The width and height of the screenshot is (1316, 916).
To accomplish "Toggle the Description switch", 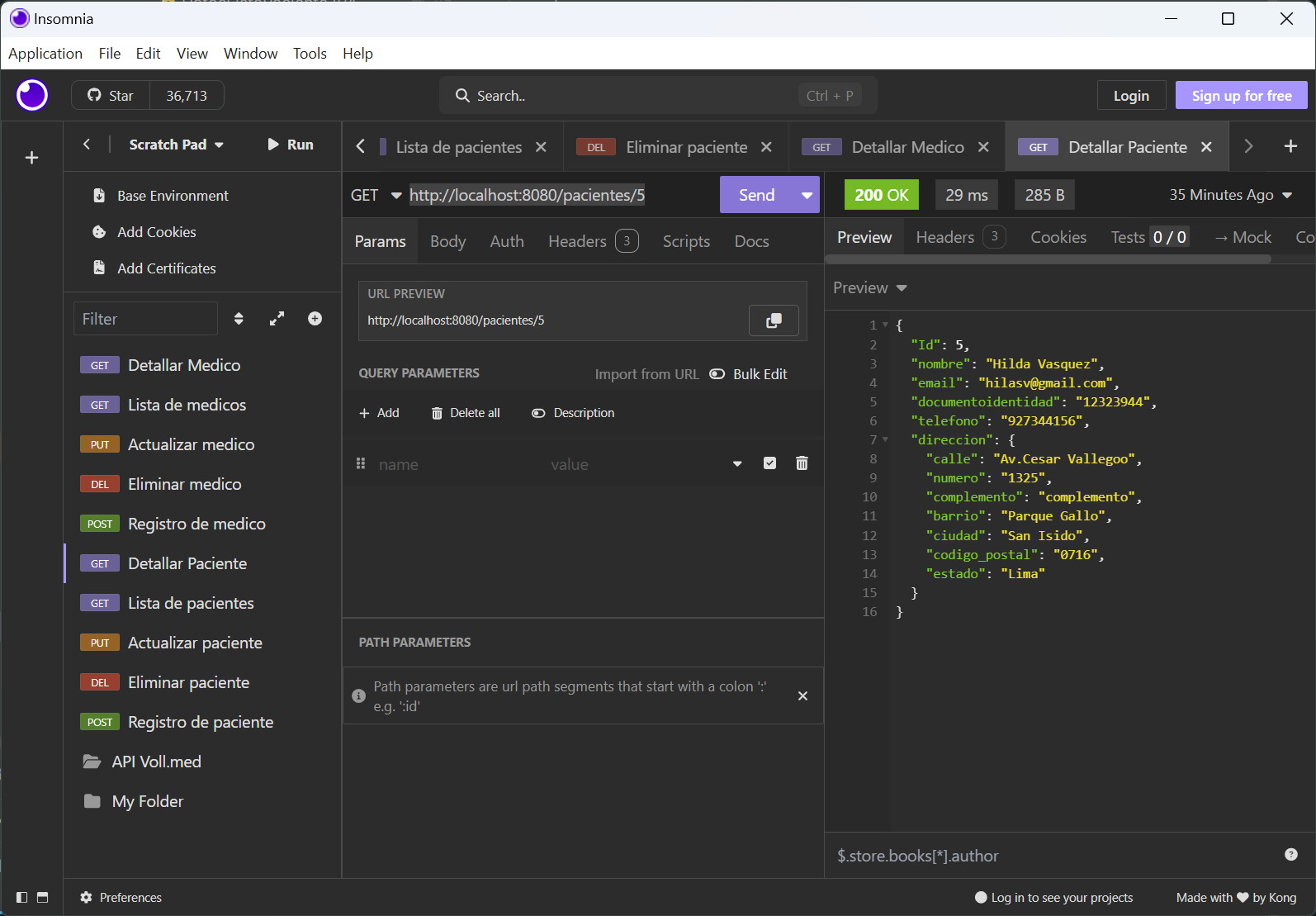I will tap(573, 413).
